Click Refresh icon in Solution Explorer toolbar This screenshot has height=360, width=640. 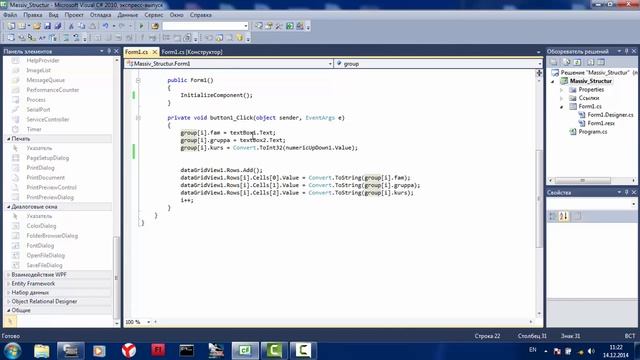pyautogui.click(x=577, y=62)
